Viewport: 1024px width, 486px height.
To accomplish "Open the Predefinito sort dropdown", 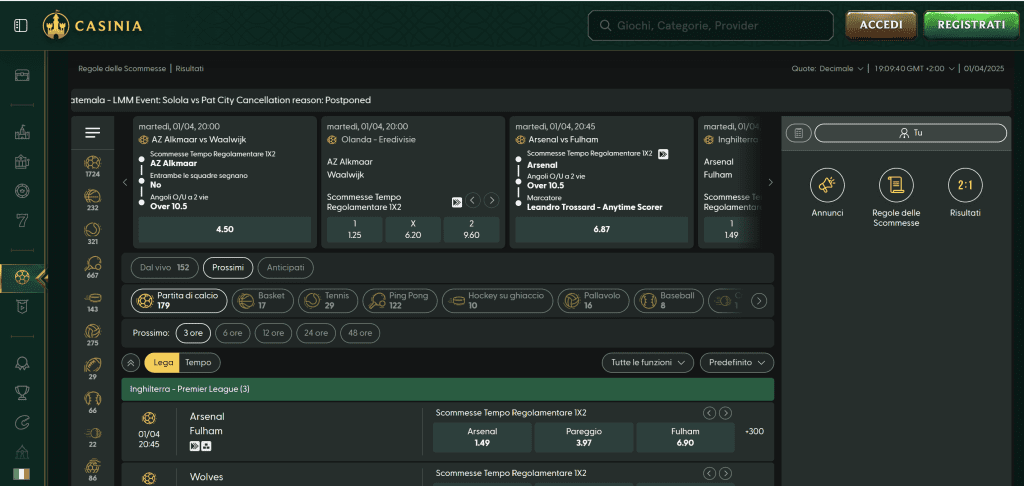I will [x=737, y=363].
